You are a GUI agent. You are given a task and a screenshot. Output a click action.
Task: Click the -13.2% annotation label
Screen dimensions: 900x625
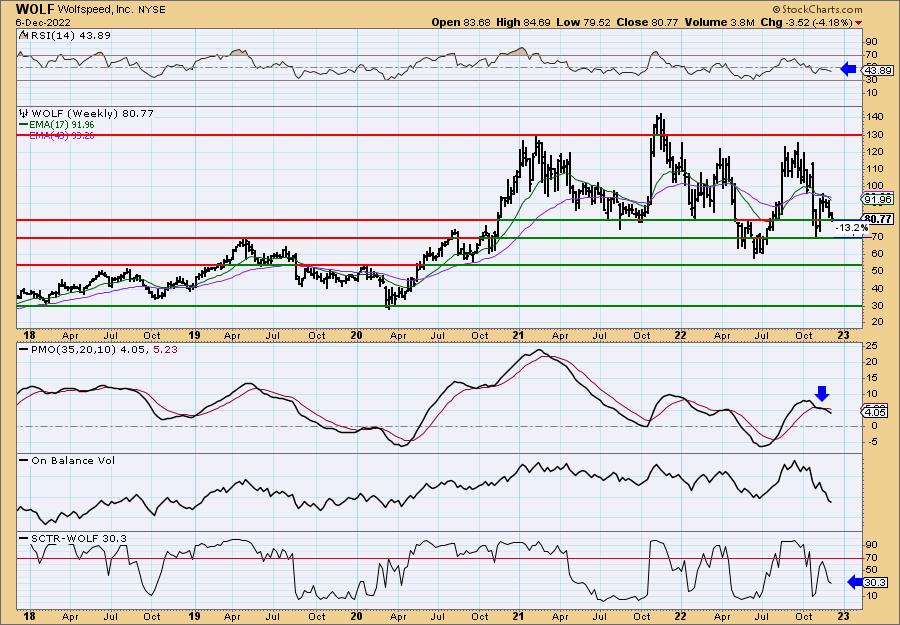[x=851, y=228]
